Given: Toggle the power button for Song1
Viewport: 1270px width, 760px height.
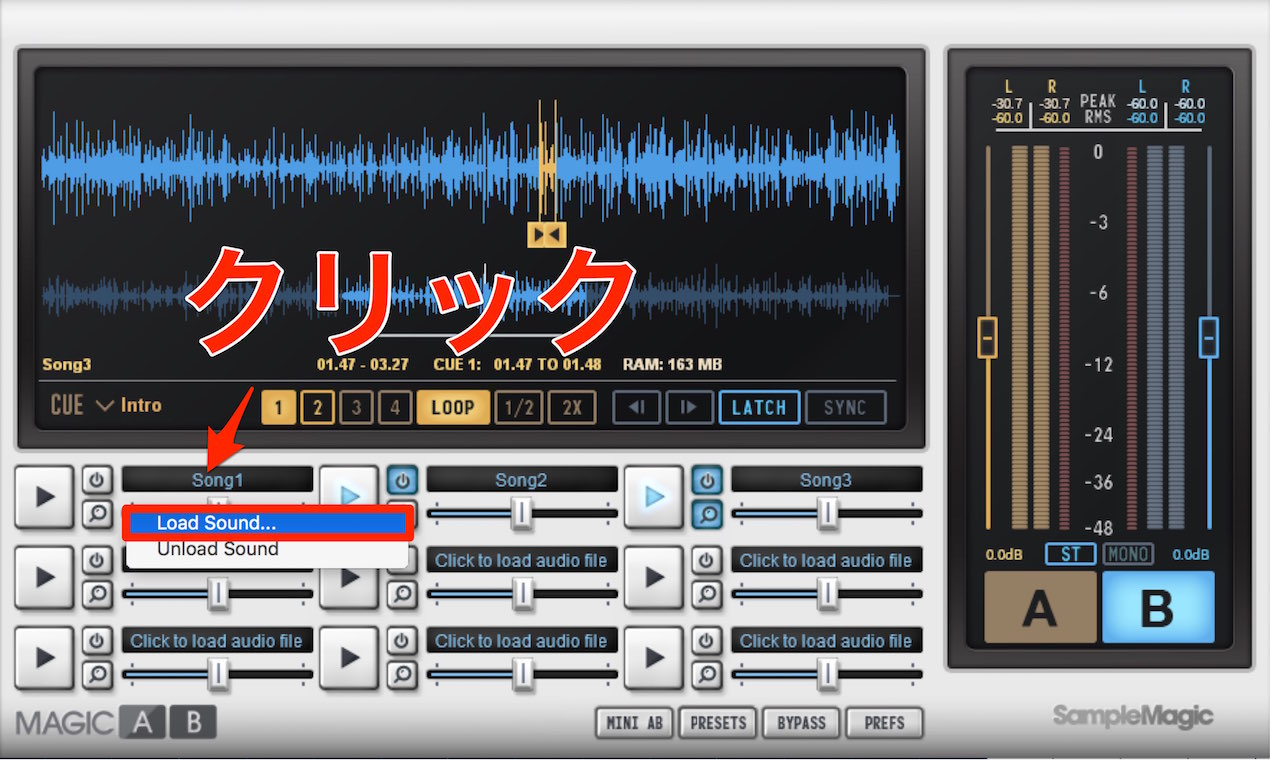Looking at the screenshot, I should click(97, 480).
